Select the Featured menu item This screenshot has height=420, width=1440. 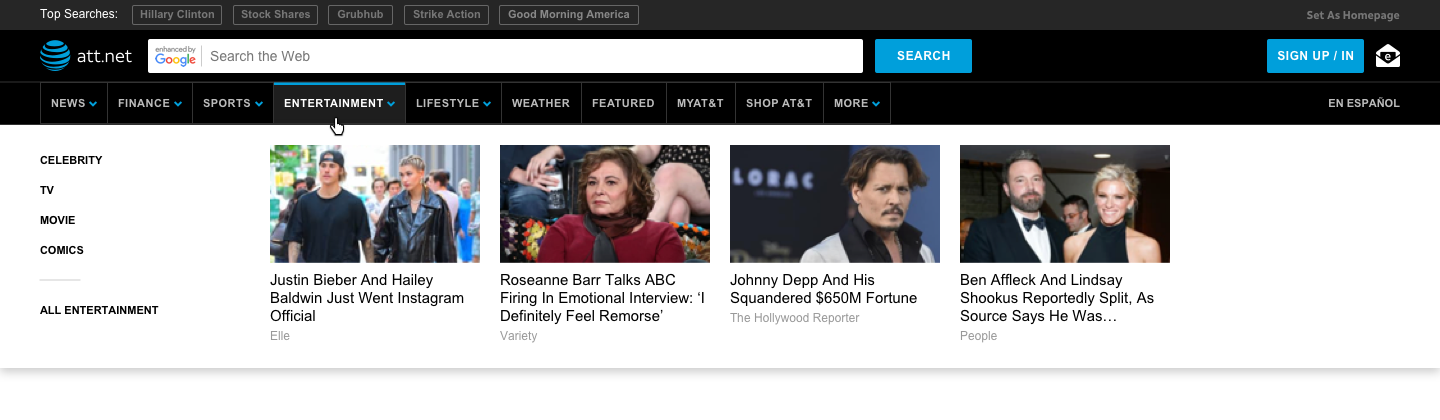point(623,103)
